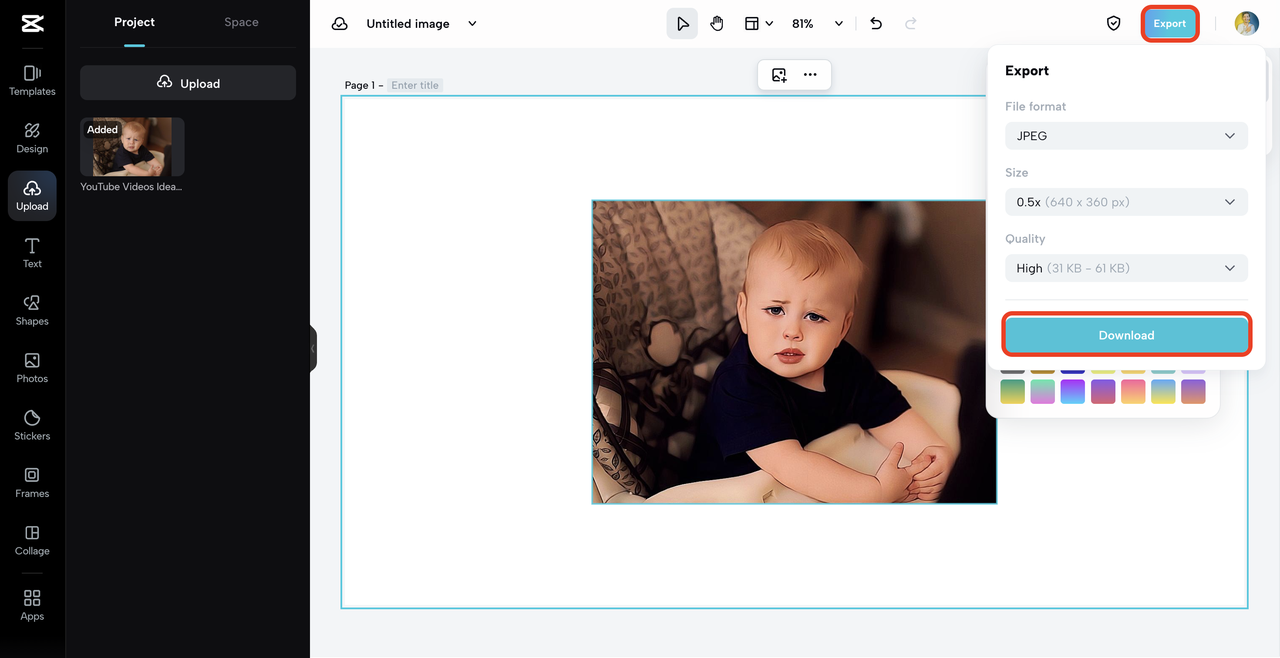Open the 81% zoom level dropdown
1280x658 pixels.
click(x=817, y=23)
